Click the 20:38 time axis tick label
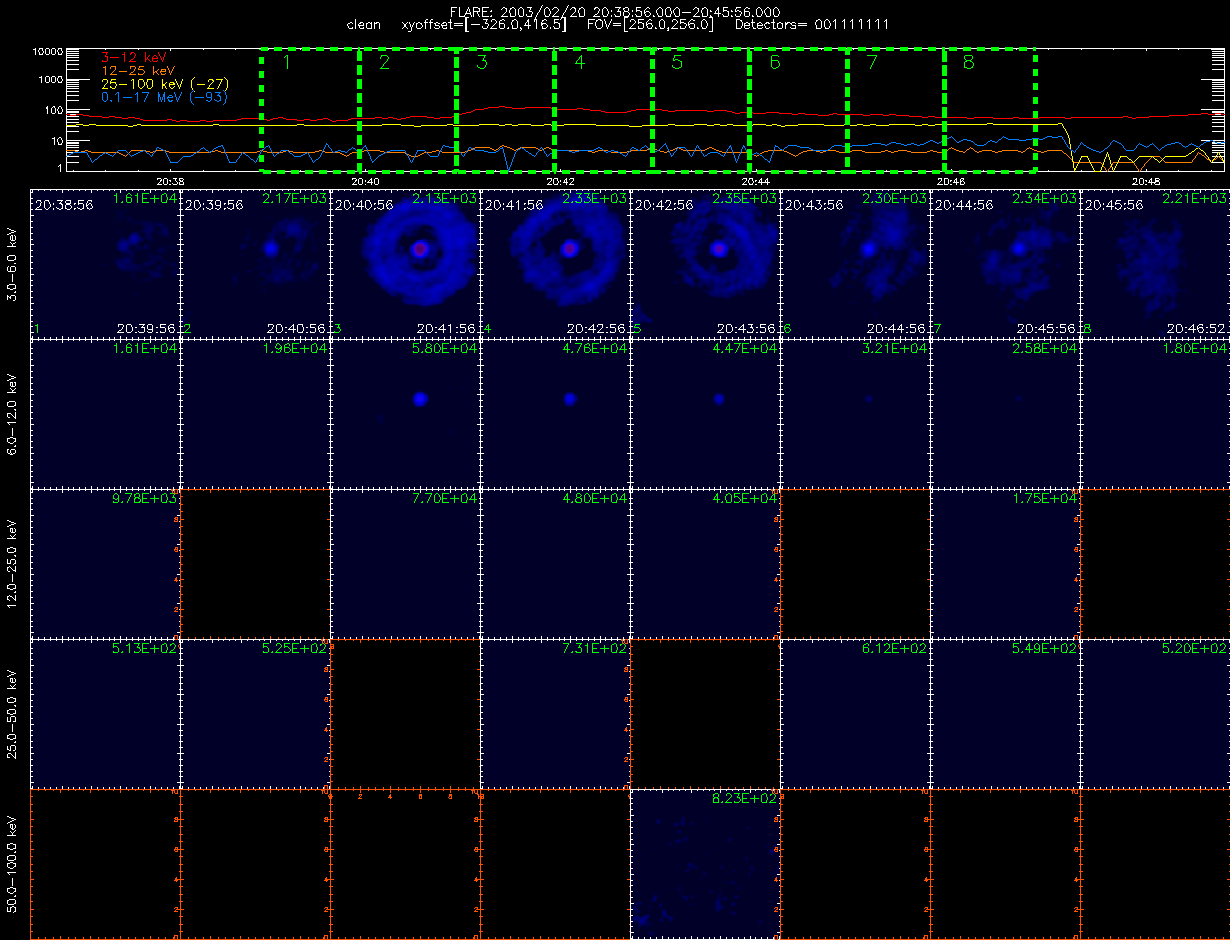The image size is (1230, 940). pyautogui.click(x=170, y=182)
